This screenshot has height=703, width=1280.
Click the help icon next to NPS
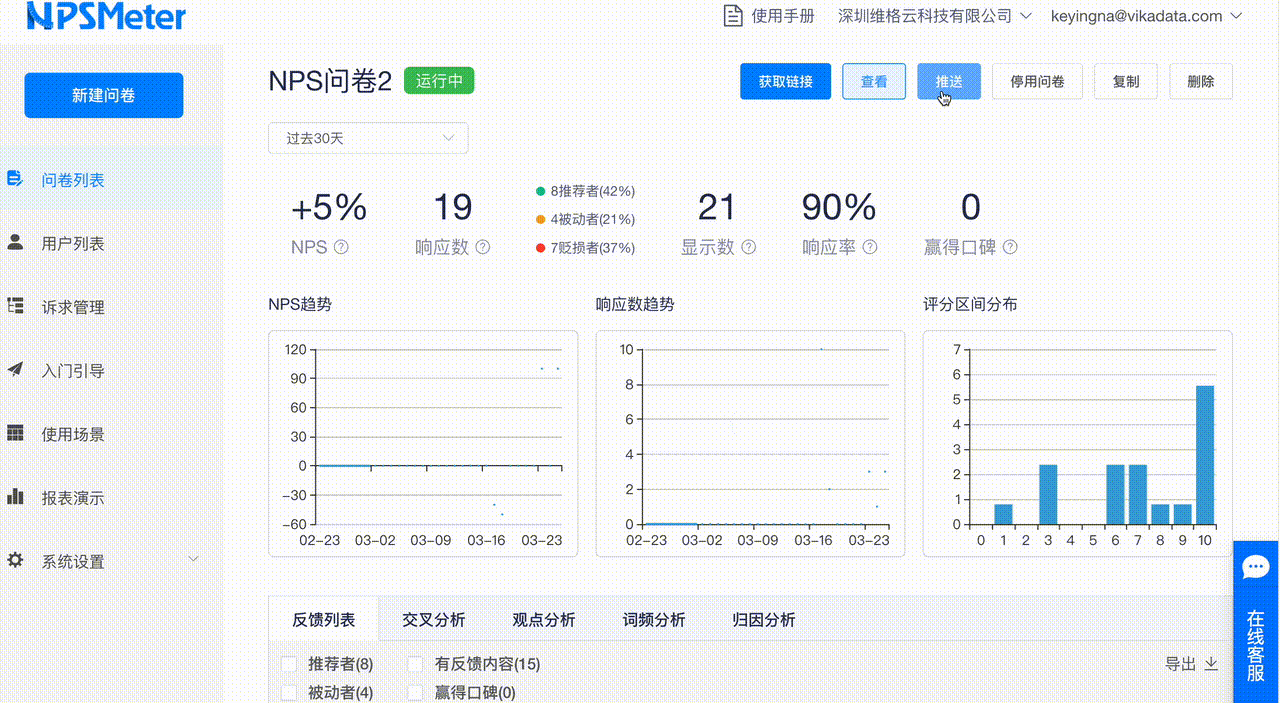coord(341,247)
